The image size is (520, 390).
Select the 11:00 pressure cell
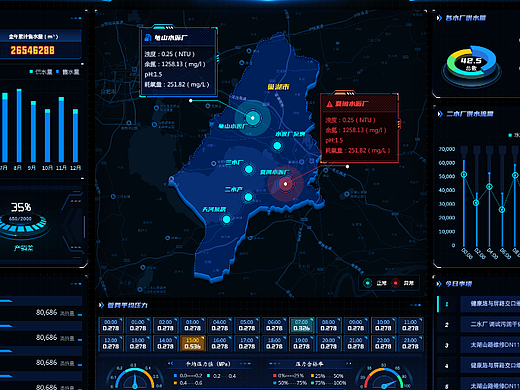410,325
